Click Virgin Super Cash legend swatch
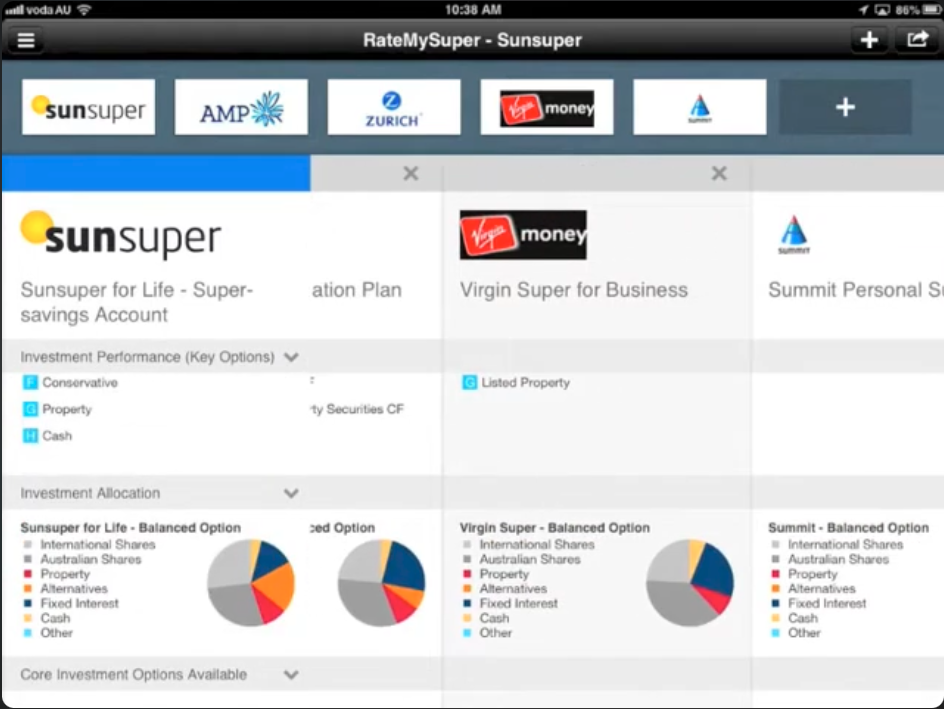This screenshot has height=709, width=944. coord(467,618)
